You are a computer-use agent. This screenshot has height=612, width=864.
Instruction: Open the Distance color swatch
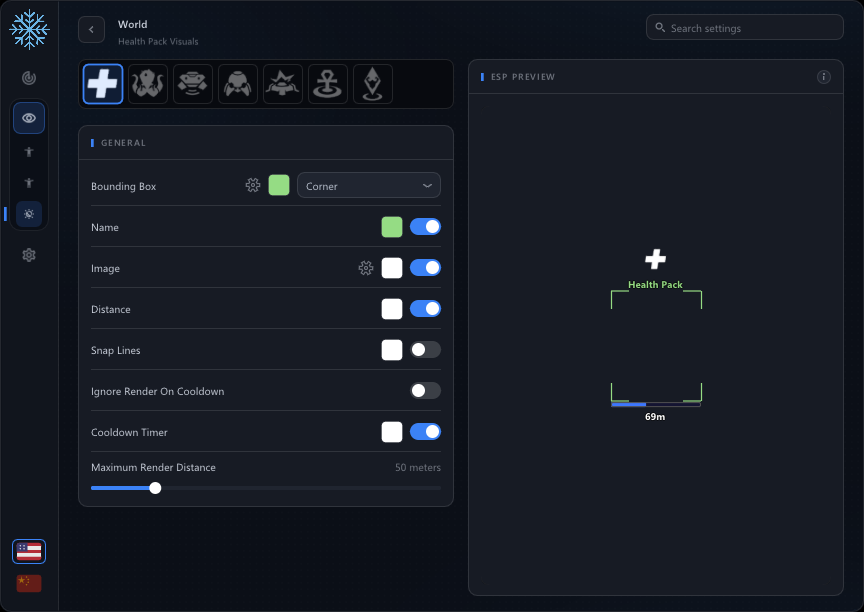click(392, 309)
